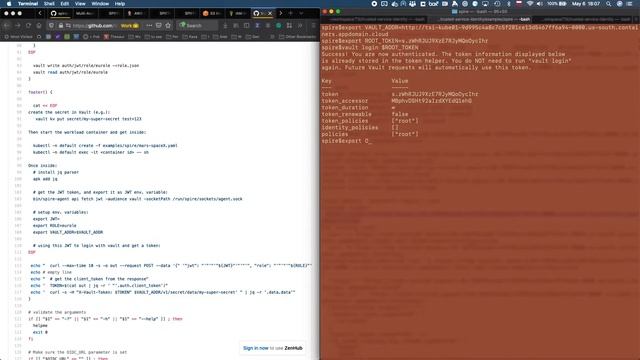Click the shield tracking protection icon
This screenshot has width=640, height=360.
point(51,25)
